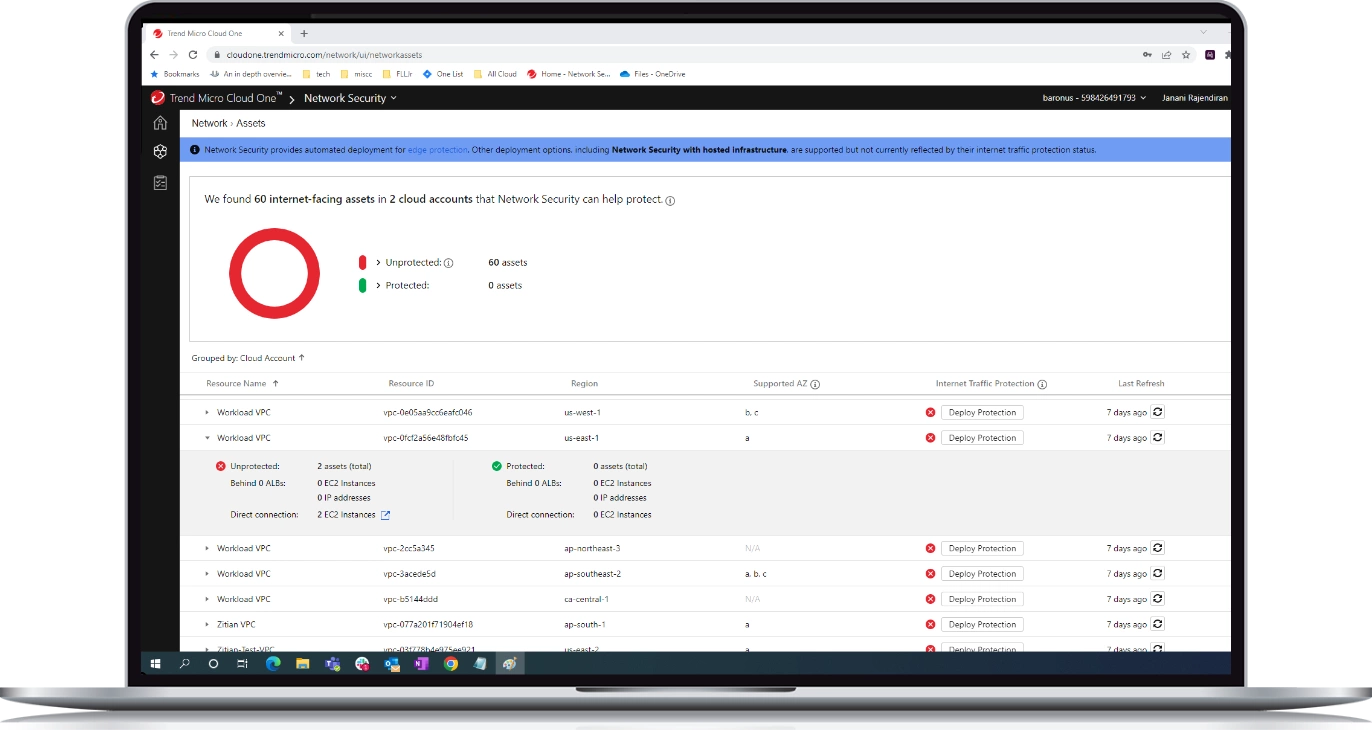Deploy Protection for vpc-2cc5a345
1372x730 pixels.
(982, 548)
